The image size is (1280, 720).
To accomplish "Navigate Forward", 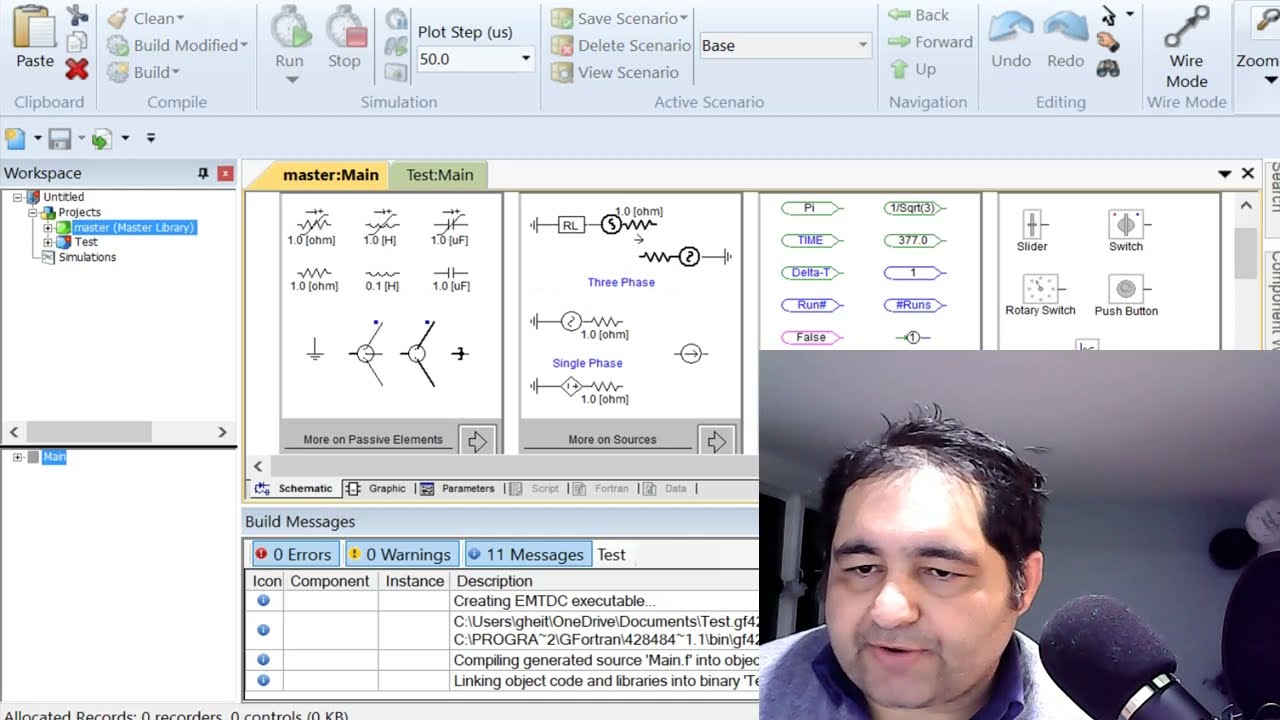I will (930, 42).
